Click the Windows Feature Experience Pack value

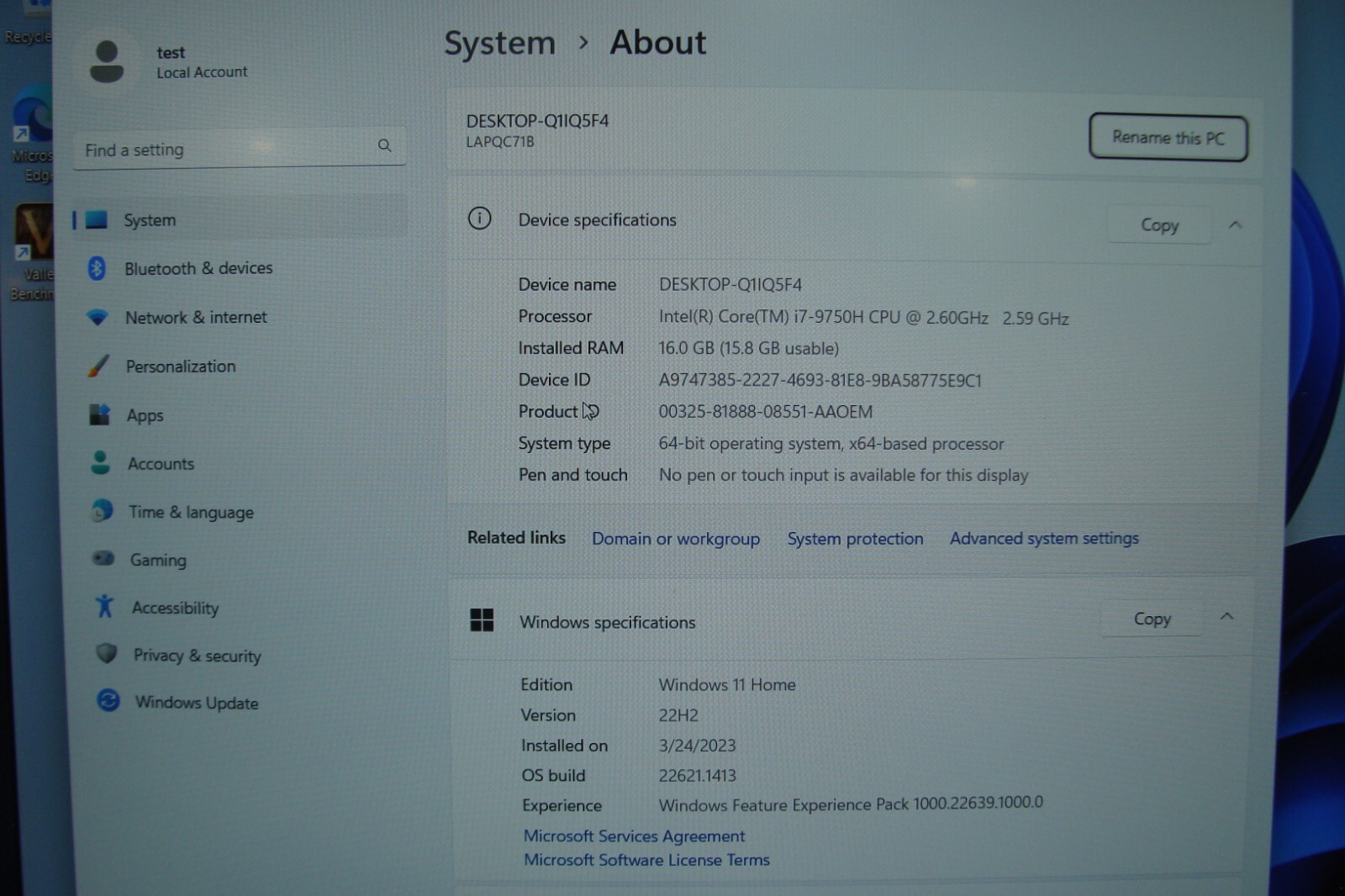(x=850, y=804)
